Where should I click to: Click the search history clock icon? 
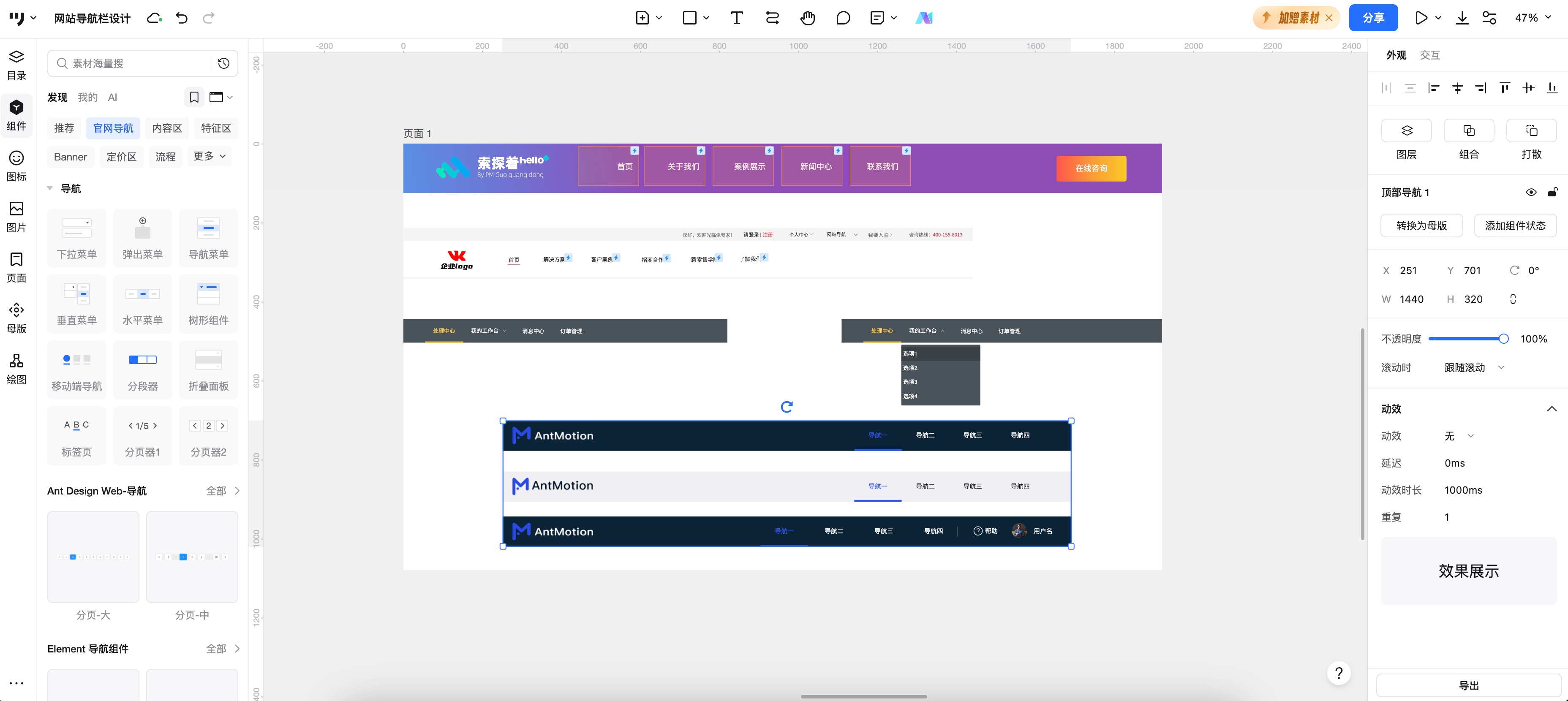223,63
